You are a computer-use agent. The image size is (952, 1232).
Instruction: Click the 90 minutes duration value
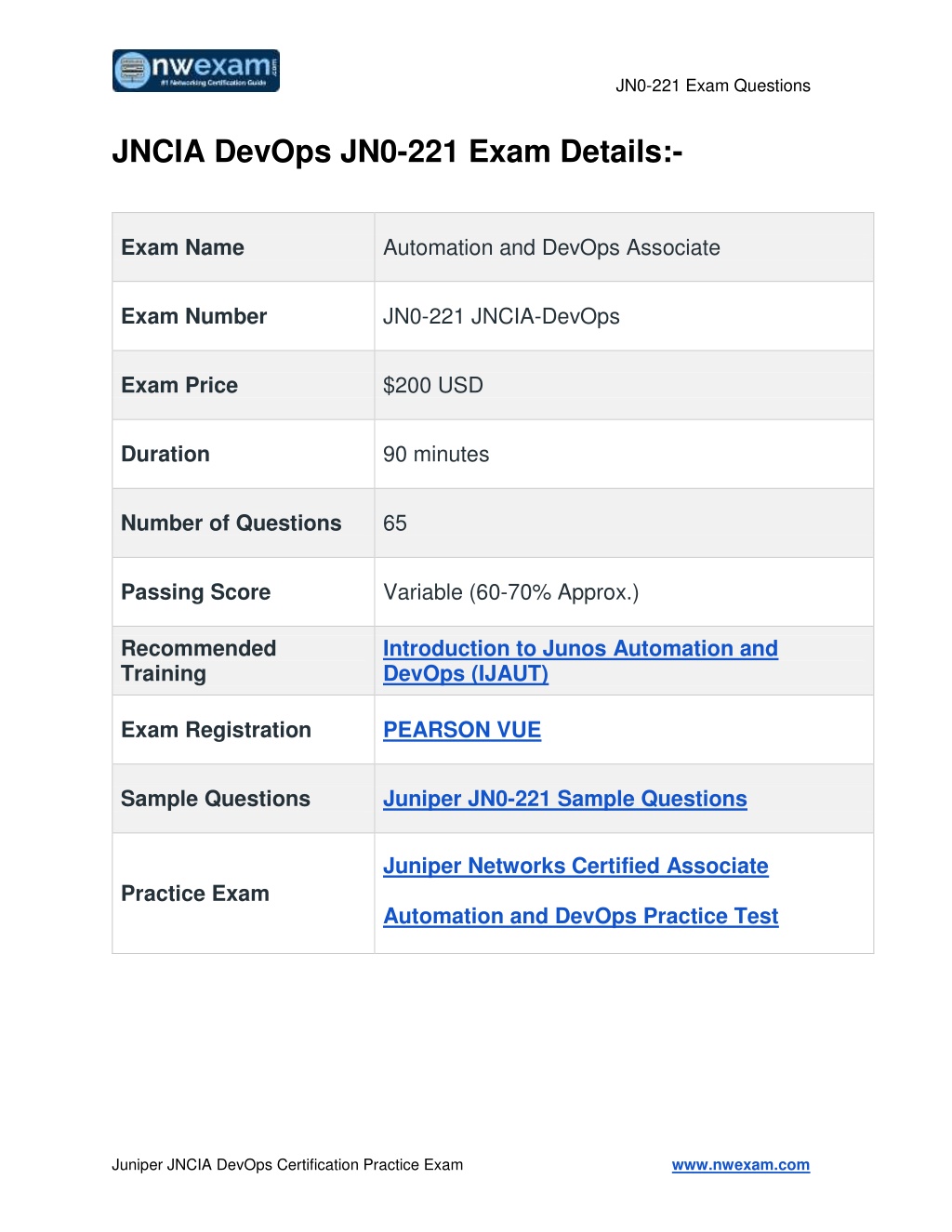coord(436,454)
